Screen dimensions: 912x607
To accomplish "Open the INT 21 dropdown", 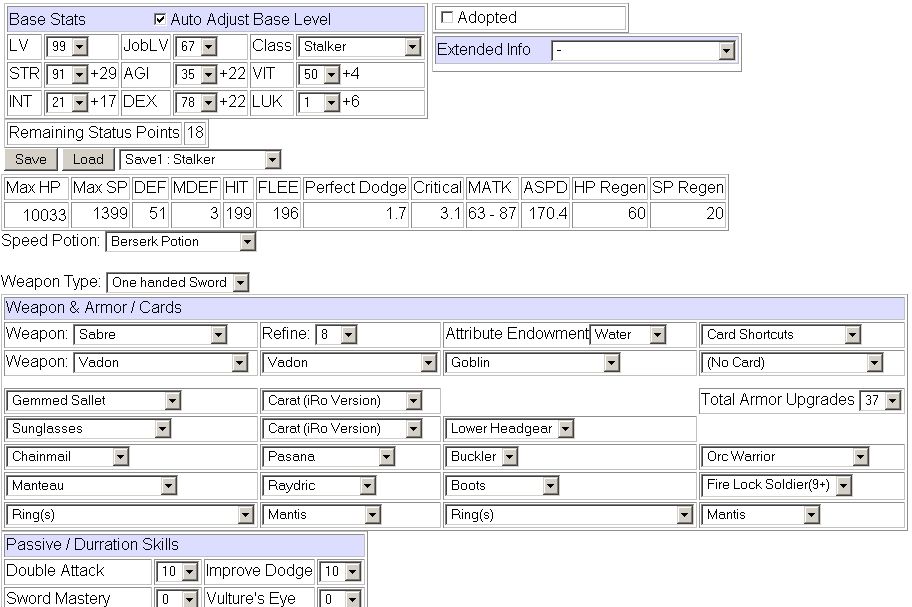I will pyautogui.click(x=67, y=102).
